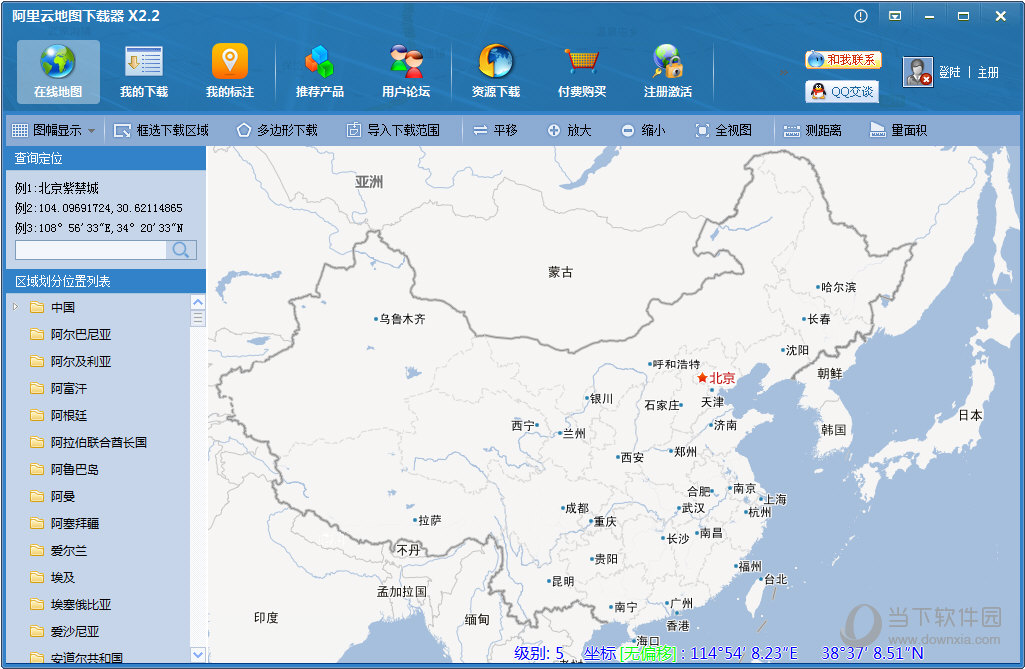Select the 框选下载区域 box selection tool

(161, 131)
